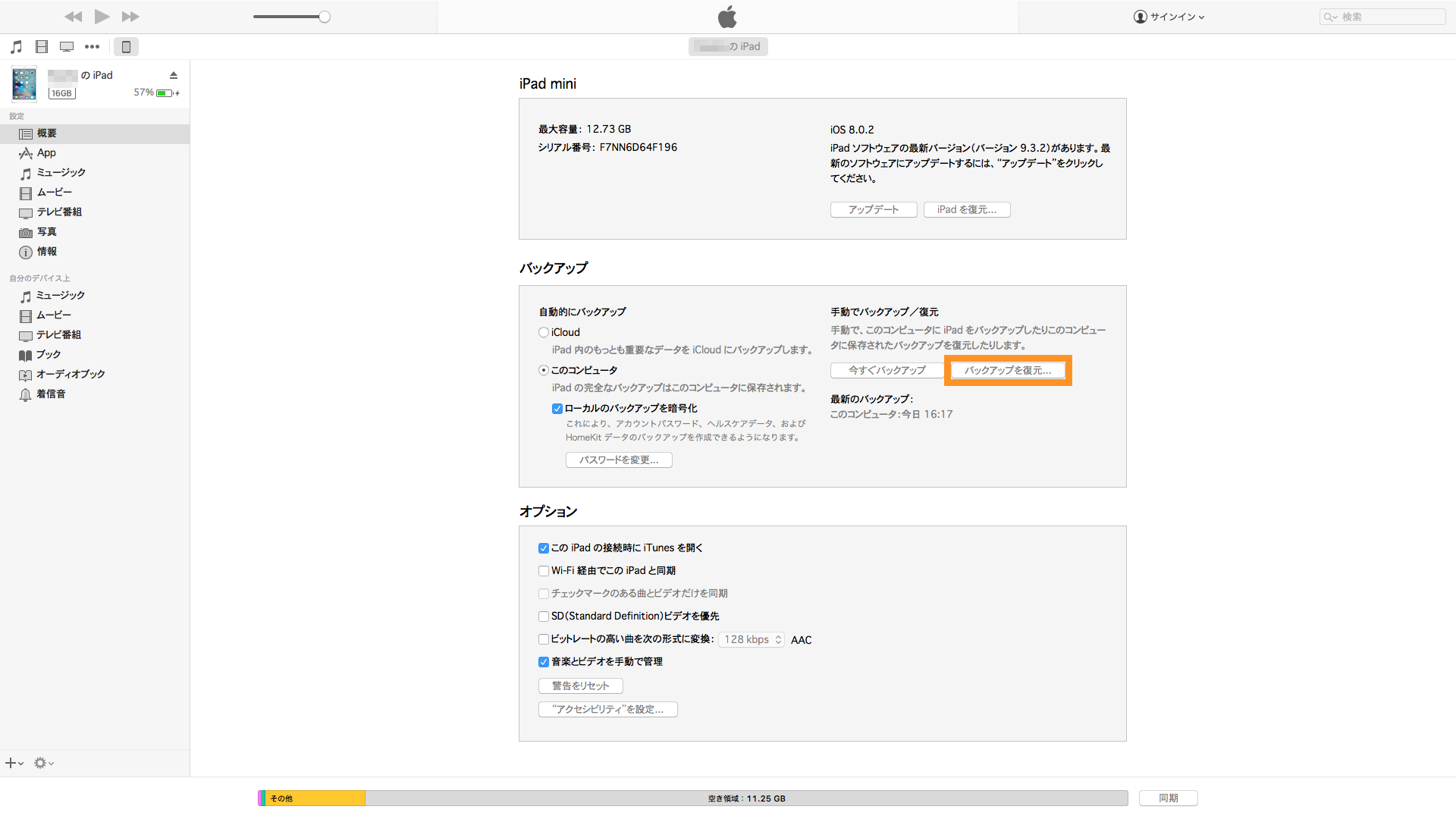Open the TV shows icon in toolbar
Image resolution: width=1456 pixels, height=819 pixels.
tap(67, 47)
